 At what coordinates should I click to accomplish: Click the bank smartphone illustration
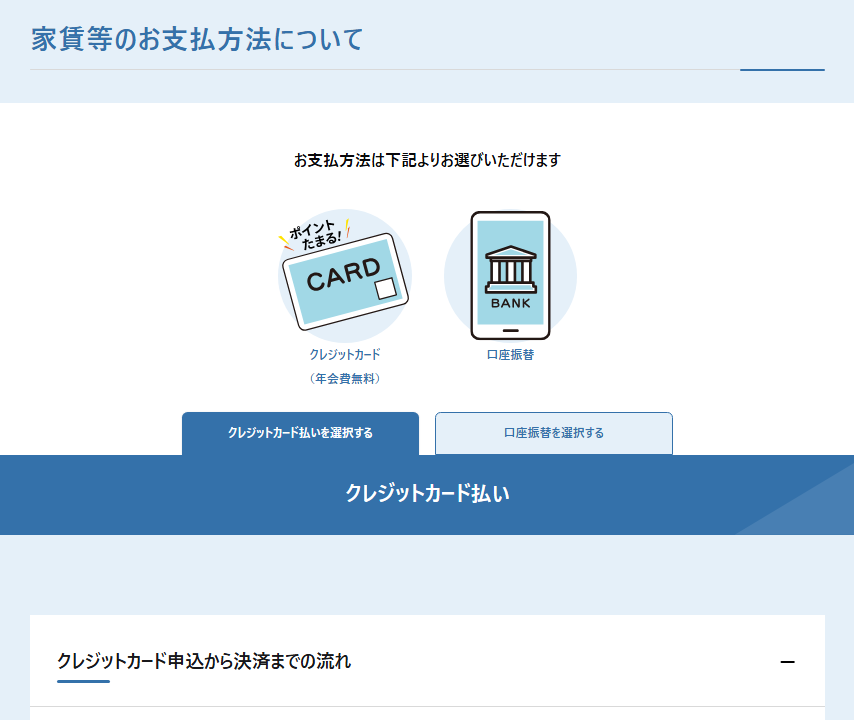(510, 276)
